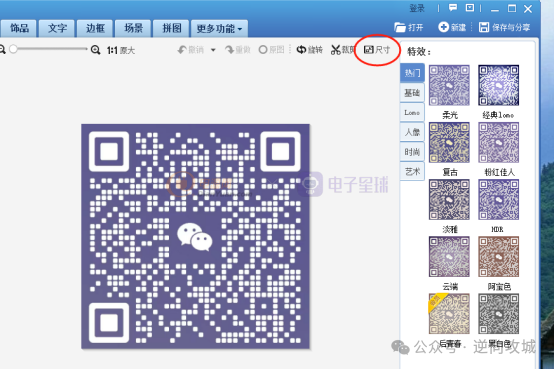Click the redo (重做) arrow icon
Image resolution: width=554 pixels, height=369 pixels.
click(229, 50)
